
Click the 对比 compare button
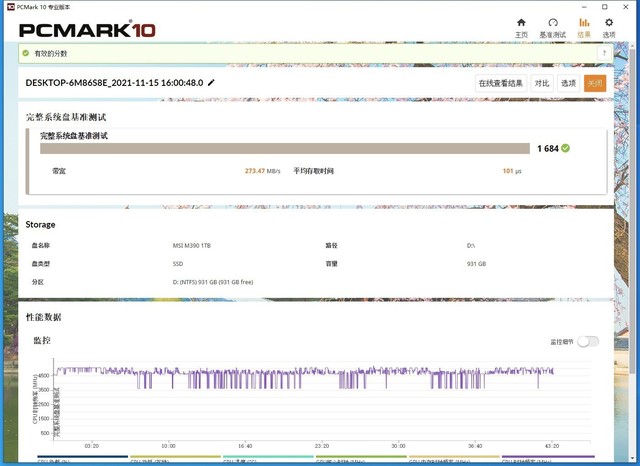coord(542,83)
